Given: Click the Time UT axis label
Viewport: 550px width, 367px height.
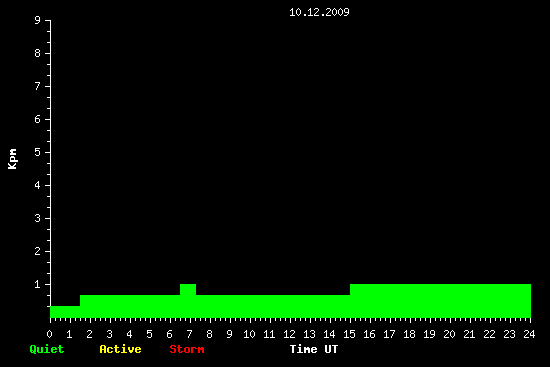Looking at the screenshot, I should tap(314, 349).
